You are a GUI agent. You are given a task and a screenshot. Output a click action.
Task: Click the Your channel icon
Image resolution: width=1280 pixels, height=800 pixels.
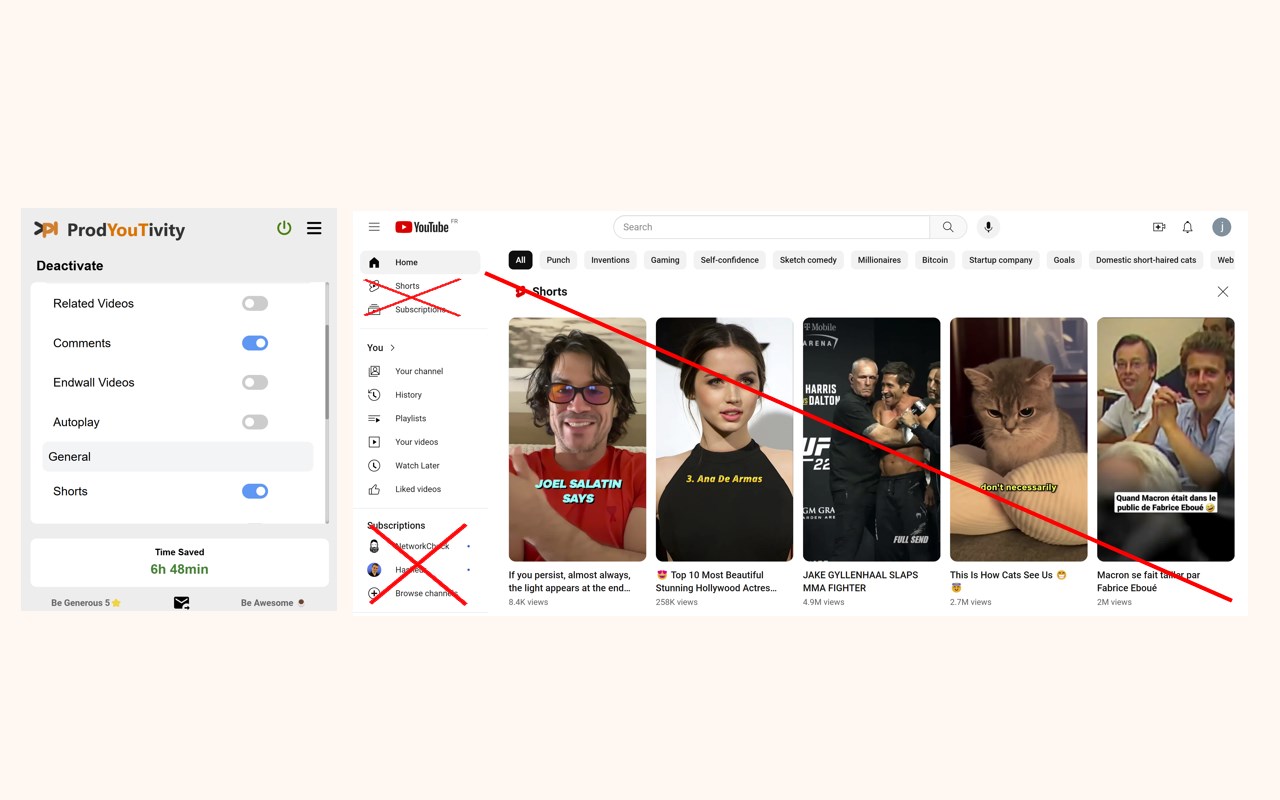pos(374,371)
